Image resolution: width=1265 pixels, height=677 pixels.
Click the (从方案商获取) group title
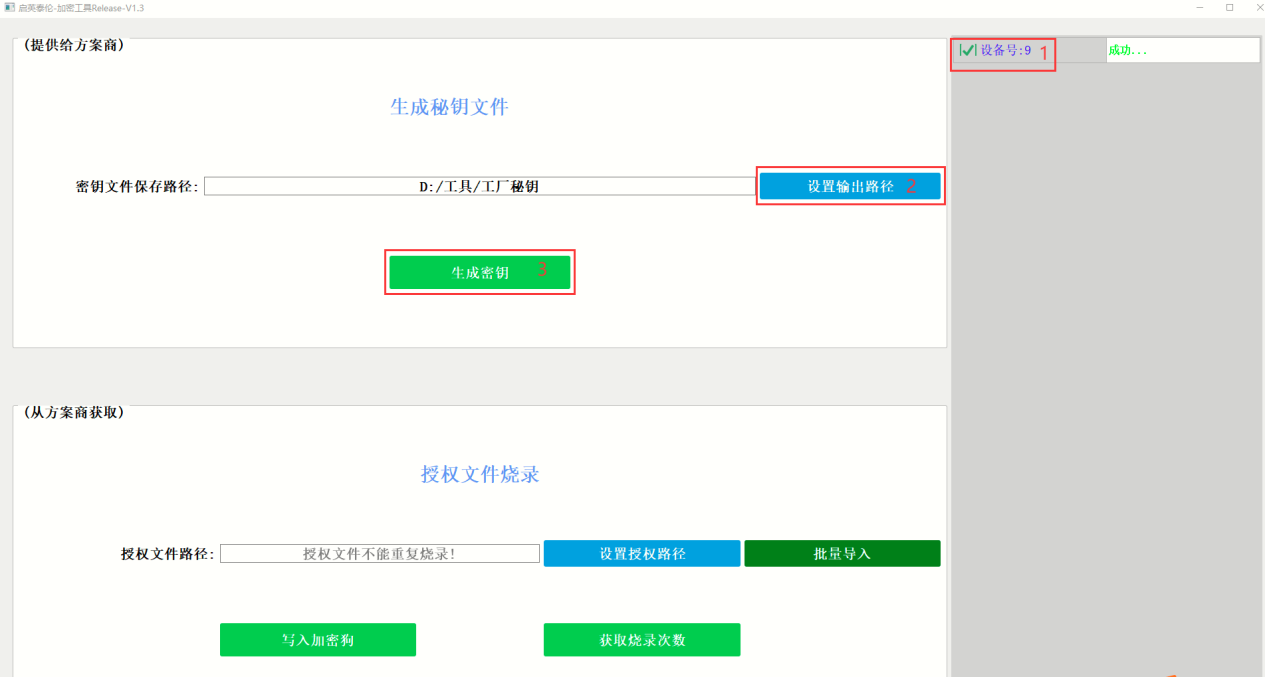point(73,412)
